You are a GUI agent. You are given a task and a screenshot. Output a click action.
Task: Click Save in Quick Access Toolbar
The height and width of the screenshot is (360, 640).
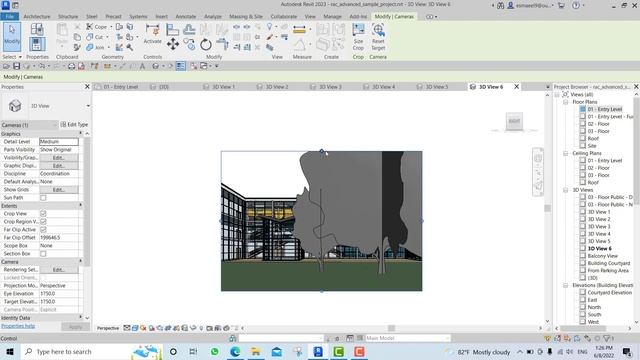pos(16,66)
